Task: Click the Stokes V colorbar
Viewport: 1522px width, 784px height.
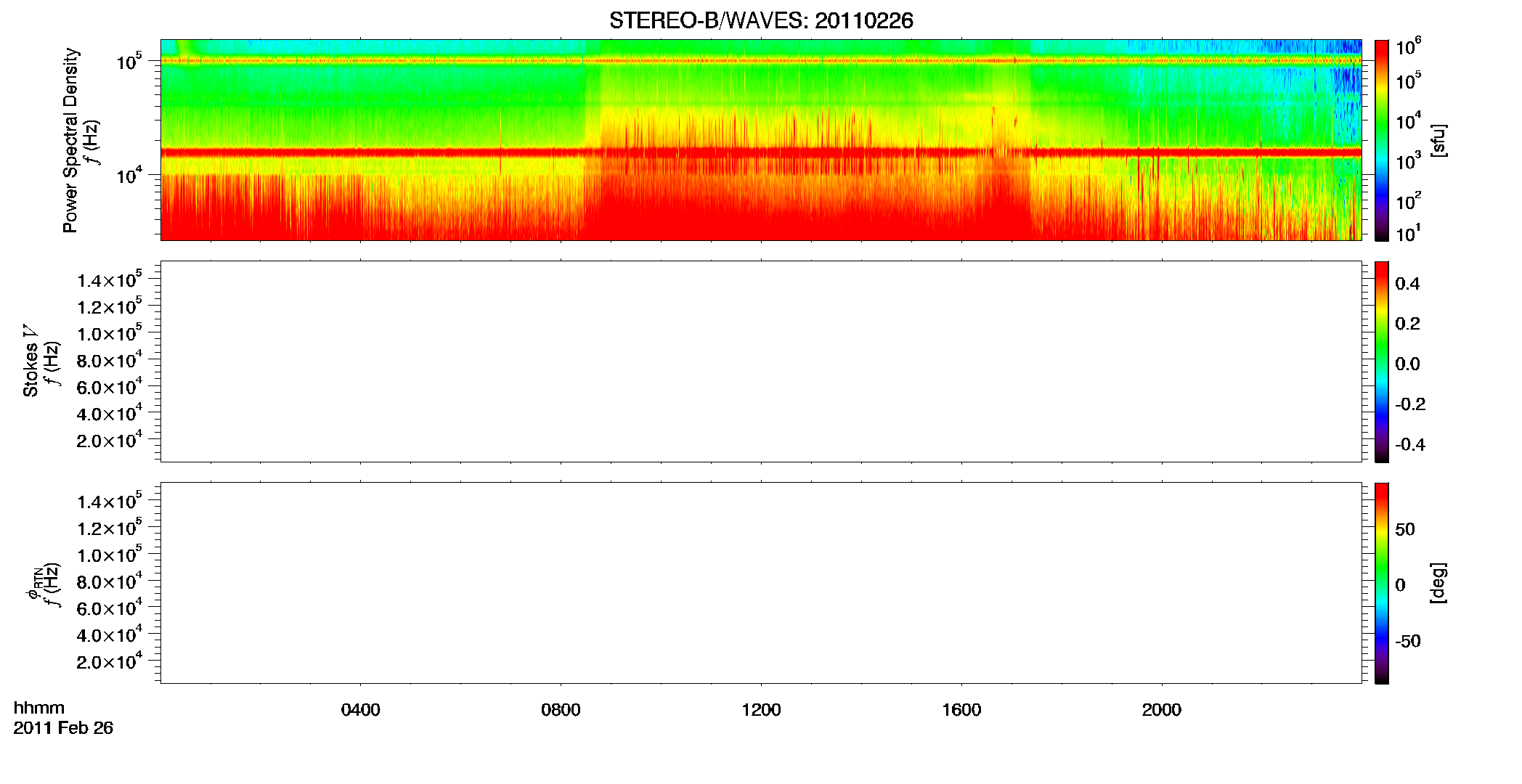Action: click(1382, 362)
